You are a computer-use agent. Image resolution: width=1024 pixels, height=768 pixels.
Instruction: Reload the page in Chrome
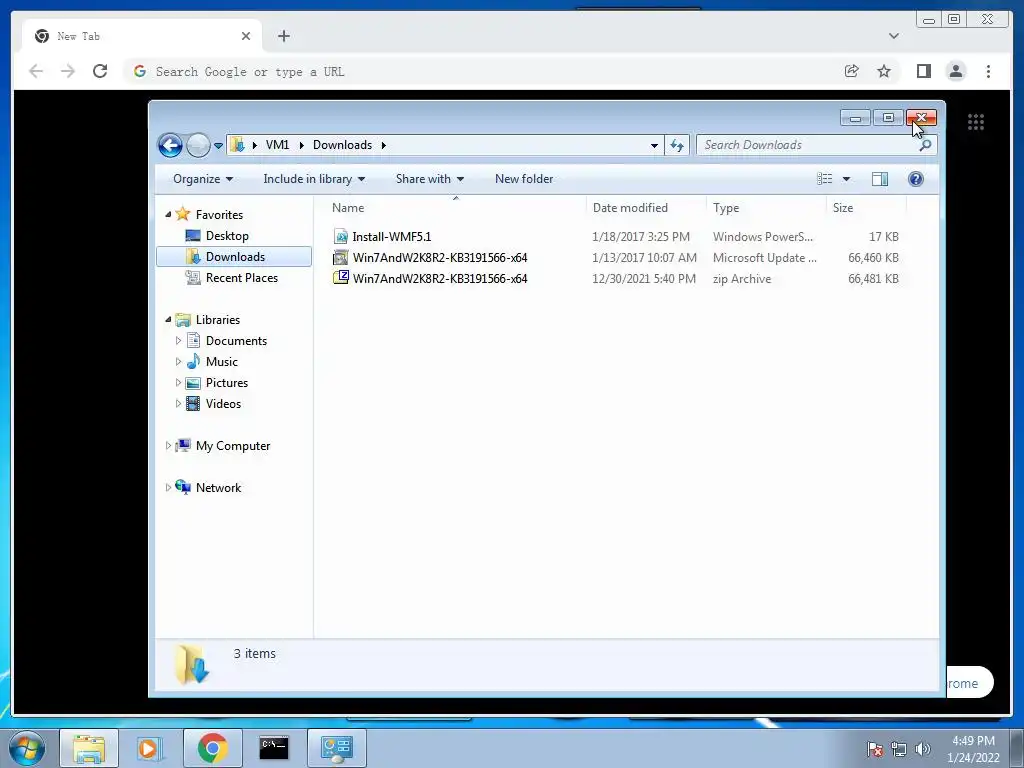click(x=100, y=71)
